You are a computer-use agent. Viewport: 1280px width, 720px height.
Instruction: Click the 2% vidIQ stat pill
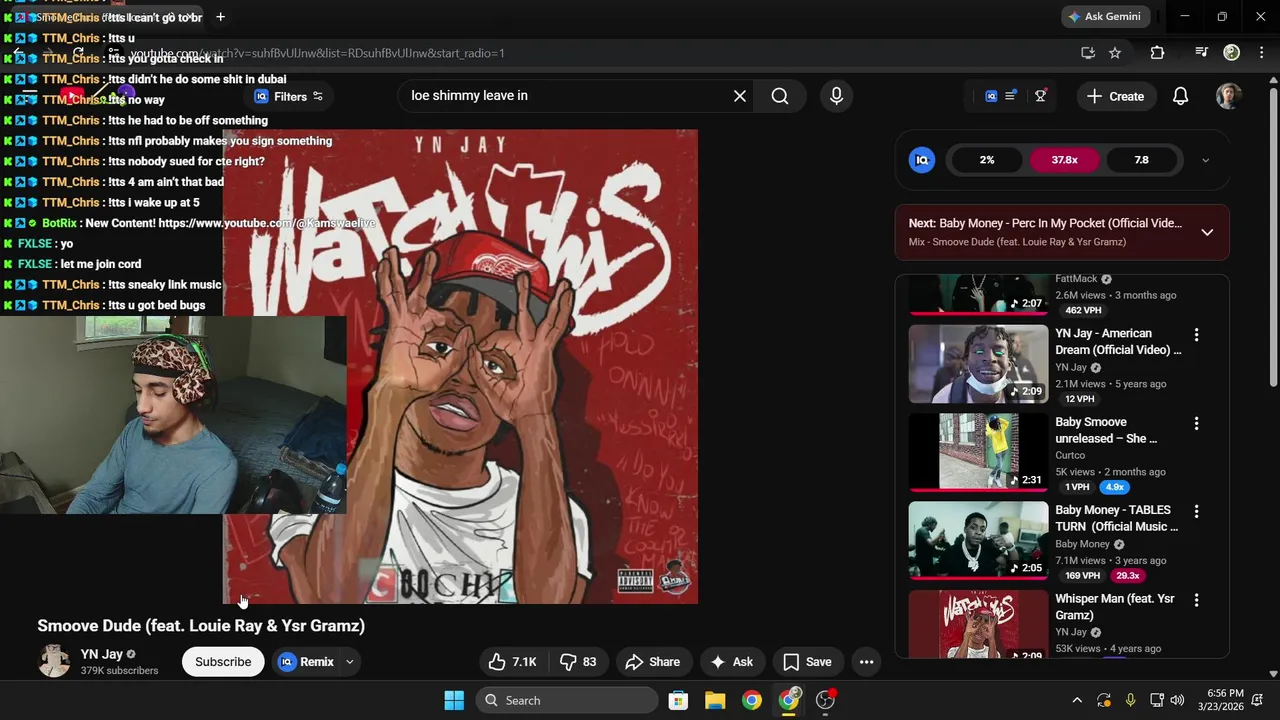pos(987,160)
